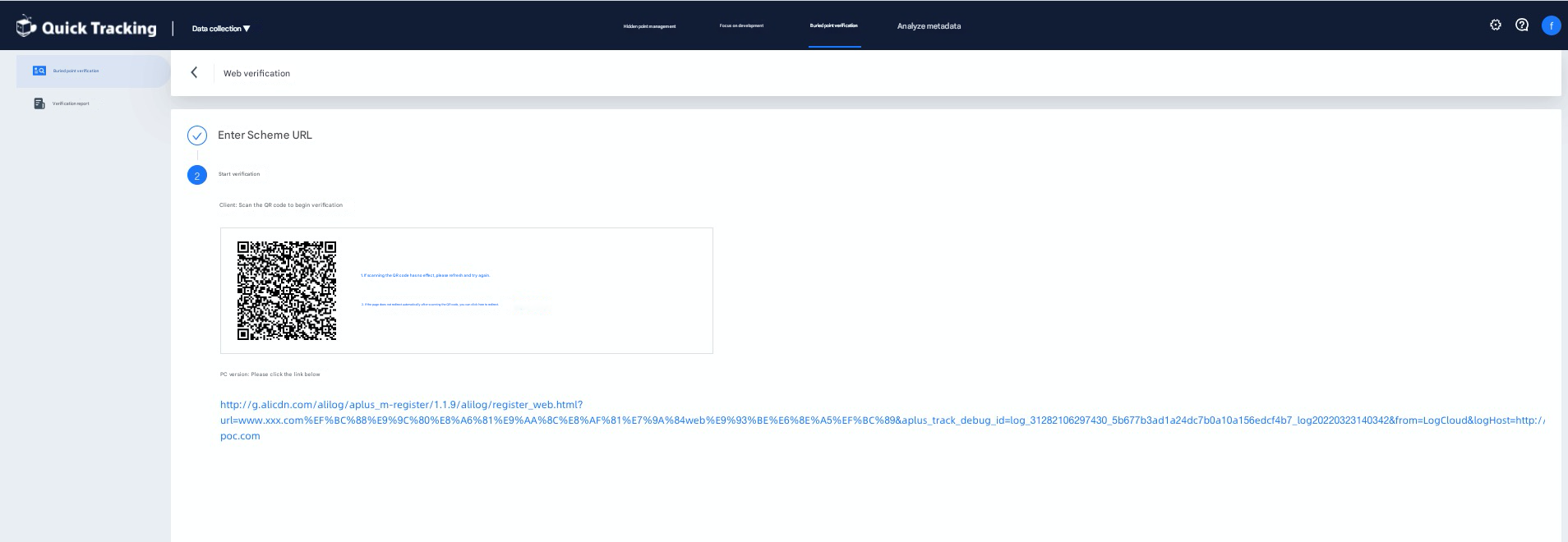Viewport: 1568px width, 542px height.
Task: Open the g.alicdn.com register_web.html link
Action: tap(882, 420)
